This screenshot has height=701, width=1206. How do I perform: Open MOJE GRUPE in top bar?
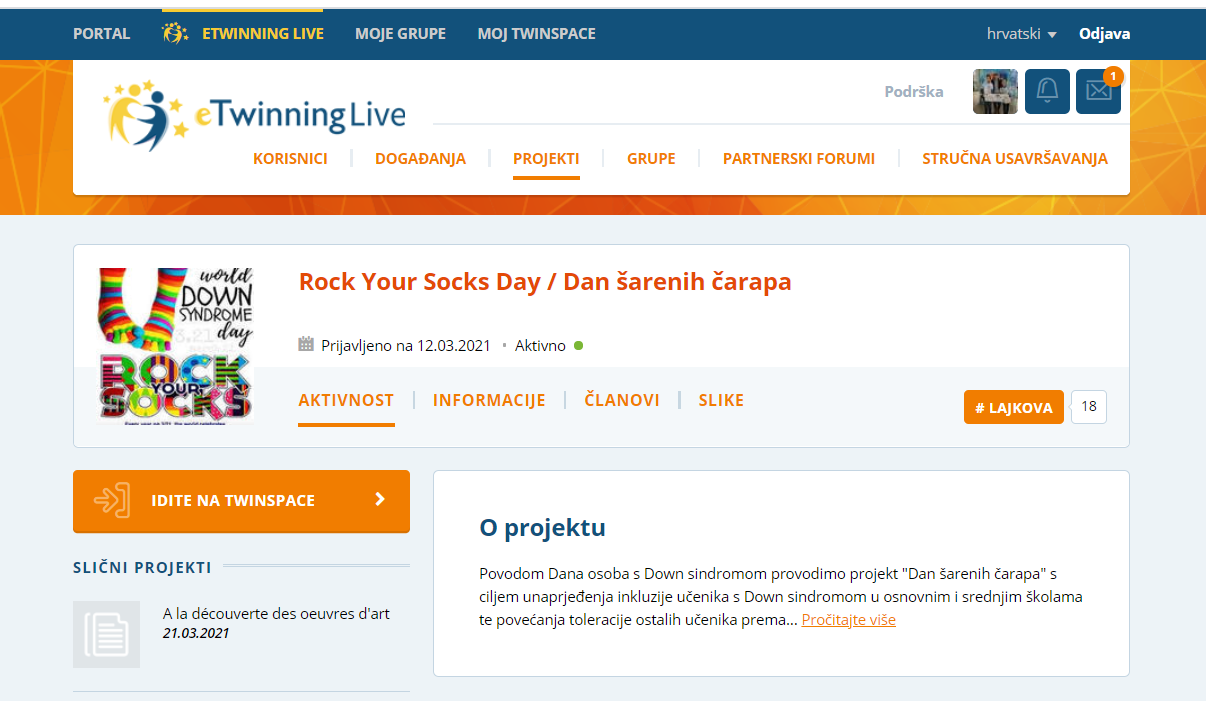(400, 34)
